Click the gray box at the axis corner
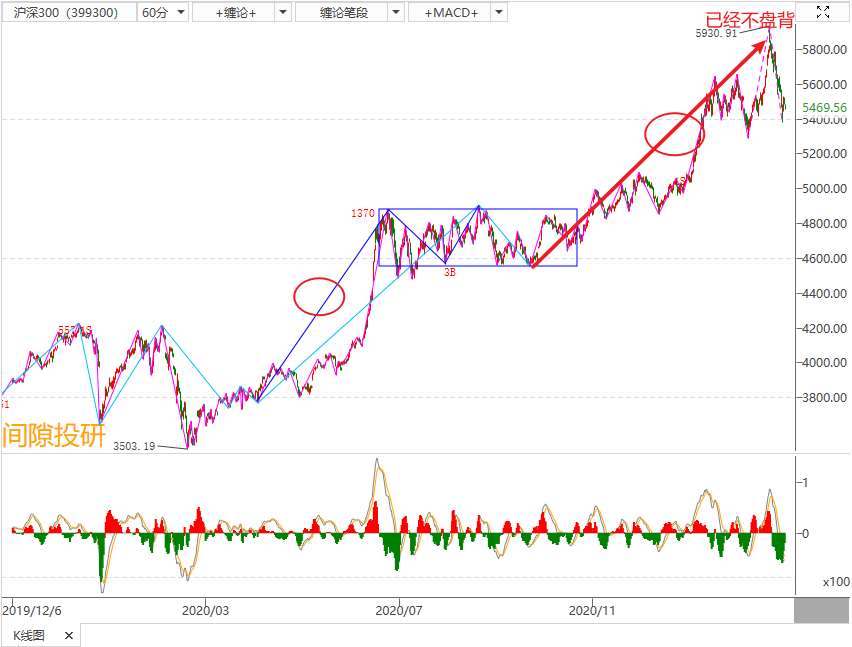 click(x=822, y=609)
